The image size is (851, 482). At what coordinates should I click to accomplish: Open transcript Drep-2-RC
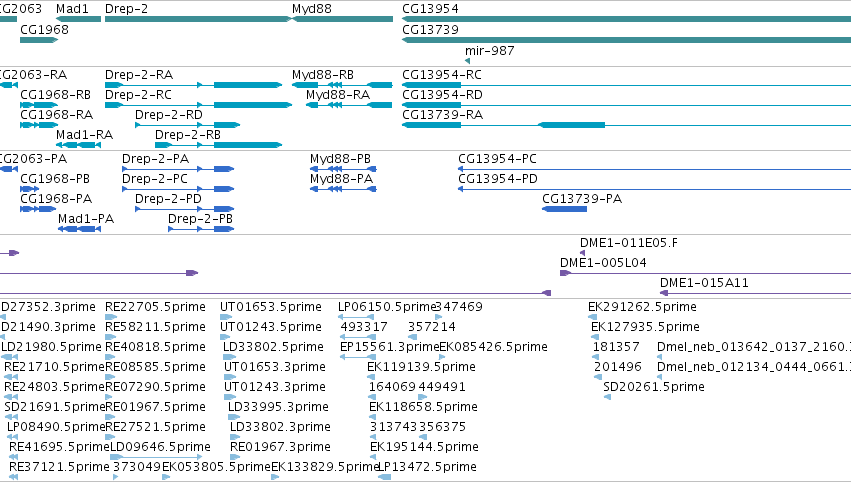(198, 105)
